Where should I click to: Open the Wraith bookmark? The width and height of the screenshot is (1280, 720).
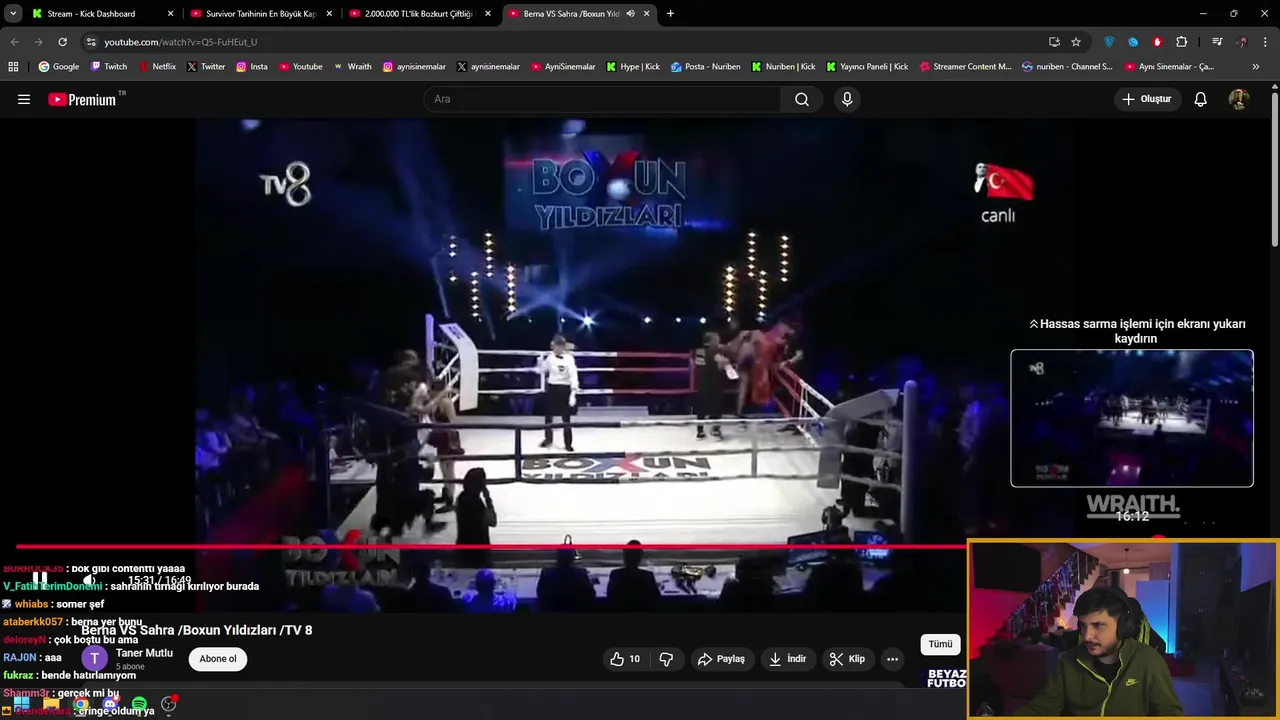(x=352, y=67)
